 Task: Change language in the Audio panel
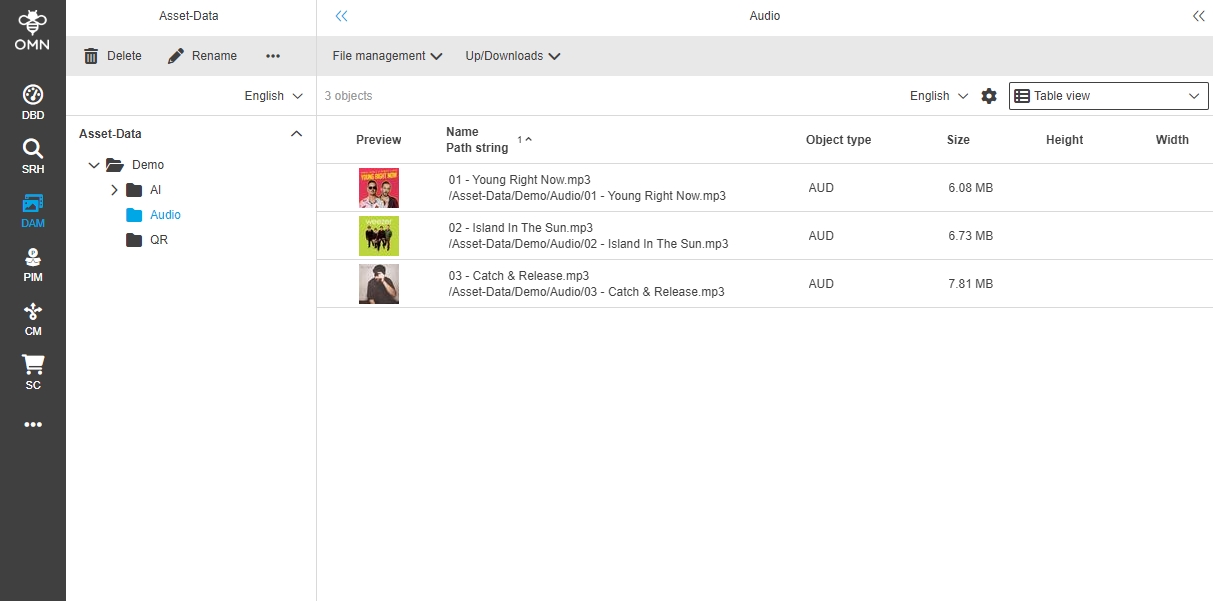939,96
